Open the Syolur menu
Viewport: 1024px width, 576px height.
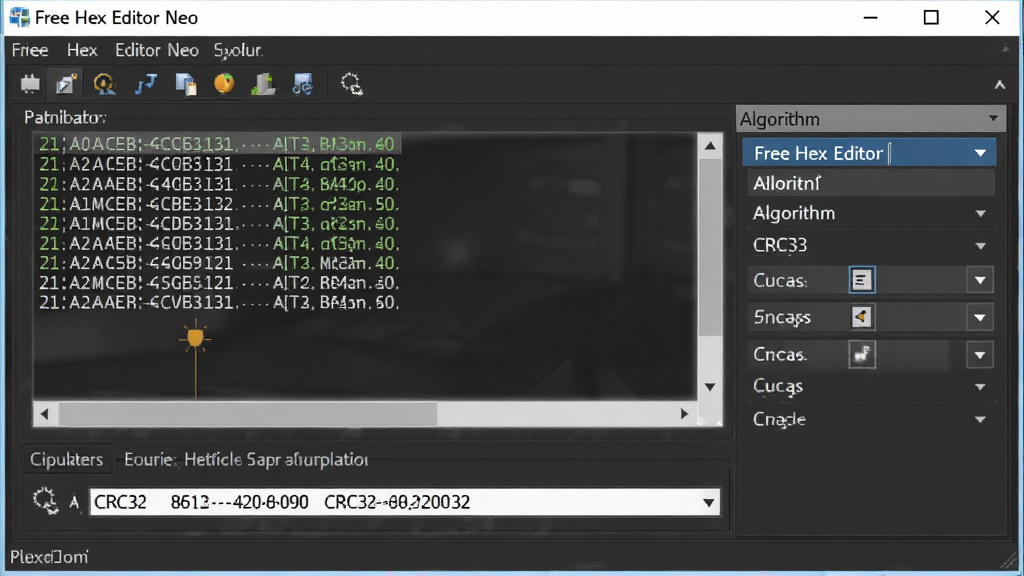tap(238, 50)
